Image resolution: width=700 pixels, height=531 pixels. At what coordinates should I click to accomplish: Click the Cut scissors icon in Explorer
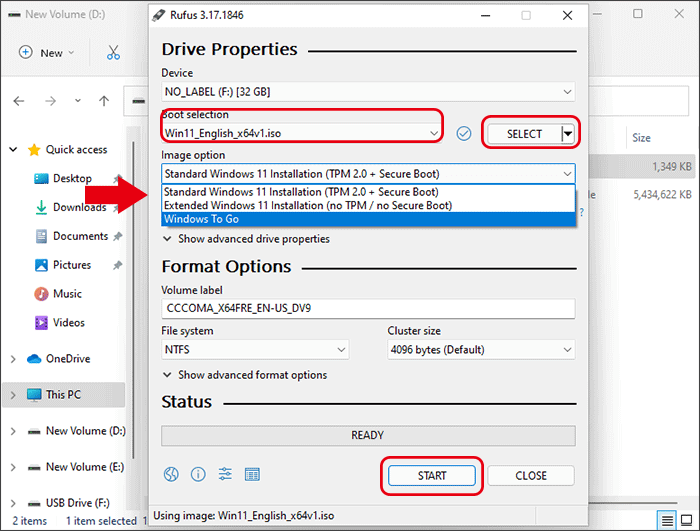pyautogui.click(x=113, y=53)
